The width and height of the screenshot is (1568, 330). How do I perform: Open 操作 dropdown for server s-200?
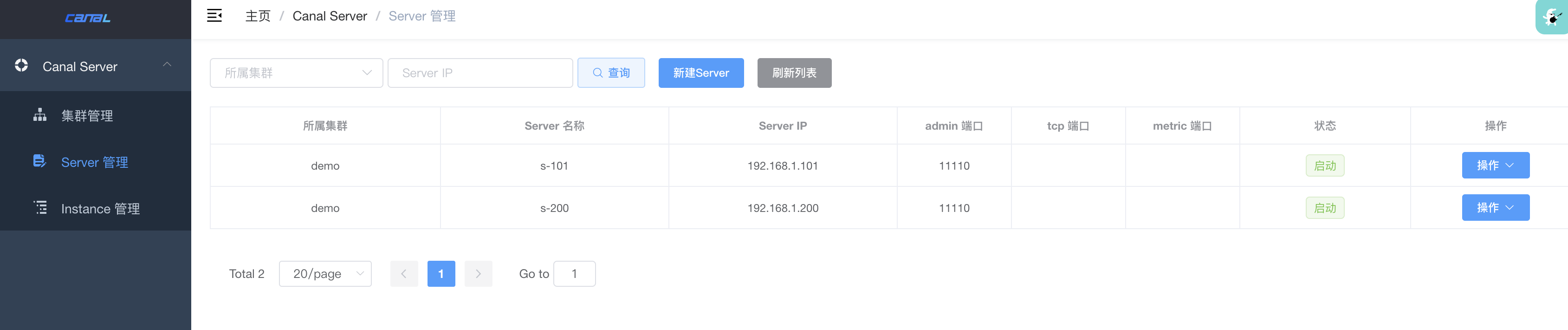(1496, 207)
